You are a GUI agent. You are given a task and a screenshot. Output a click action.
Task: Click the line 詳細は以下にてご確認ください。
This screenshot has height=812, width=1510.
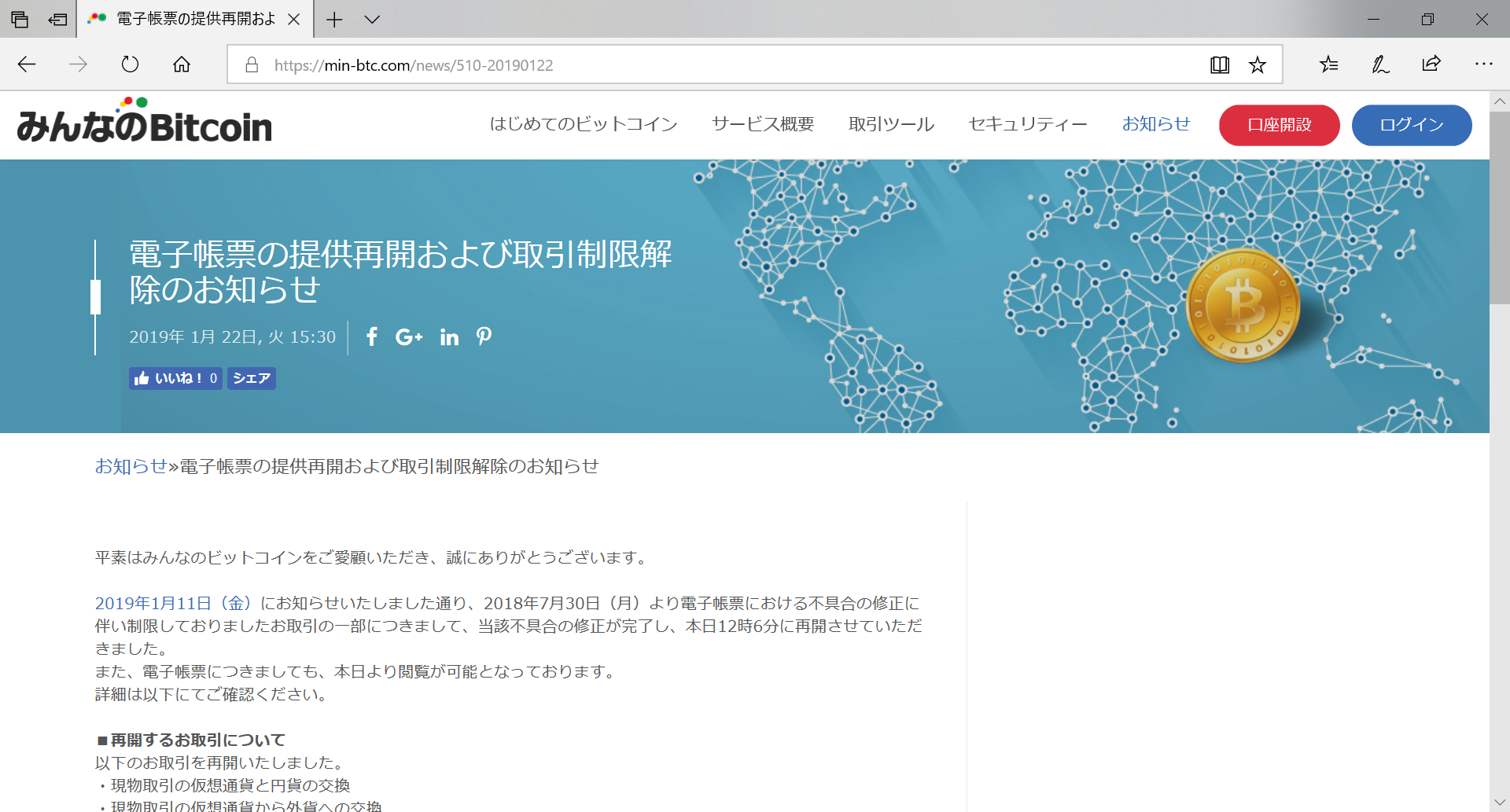[x=212, y=694]
